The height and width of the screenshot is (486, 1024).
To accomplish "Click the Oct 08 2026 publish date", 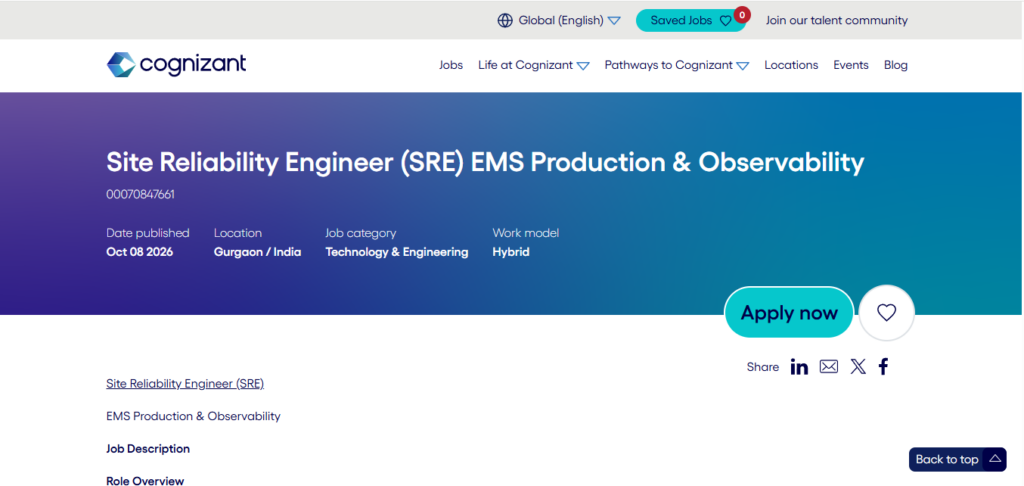I will coord(140,251).
